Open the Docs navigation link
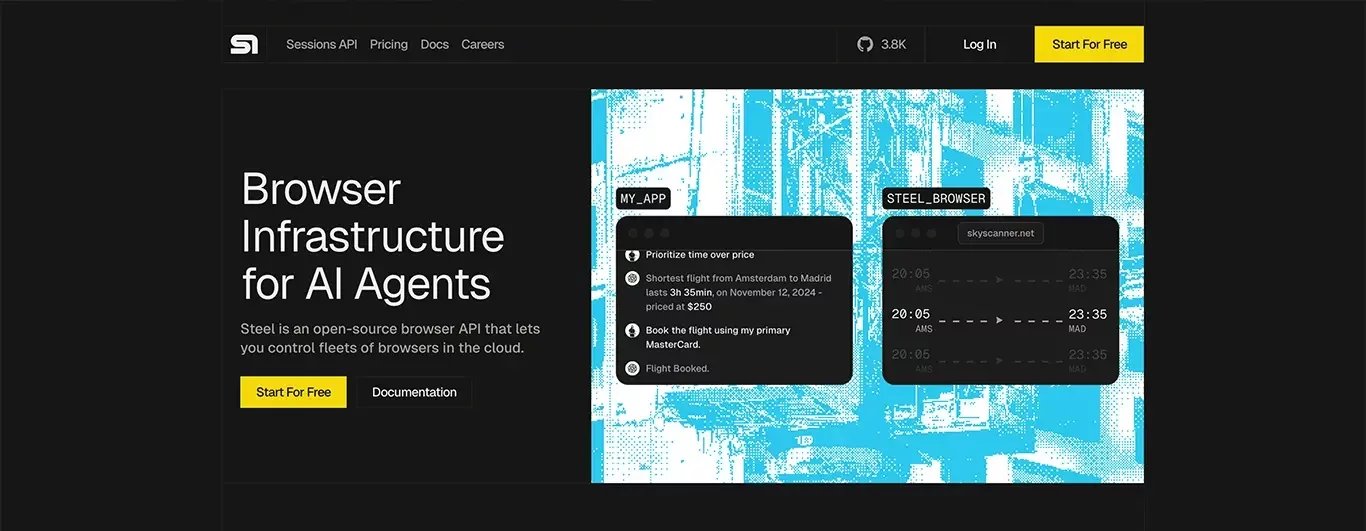Viewport: 1366px width, 531px height. [434, 44]
